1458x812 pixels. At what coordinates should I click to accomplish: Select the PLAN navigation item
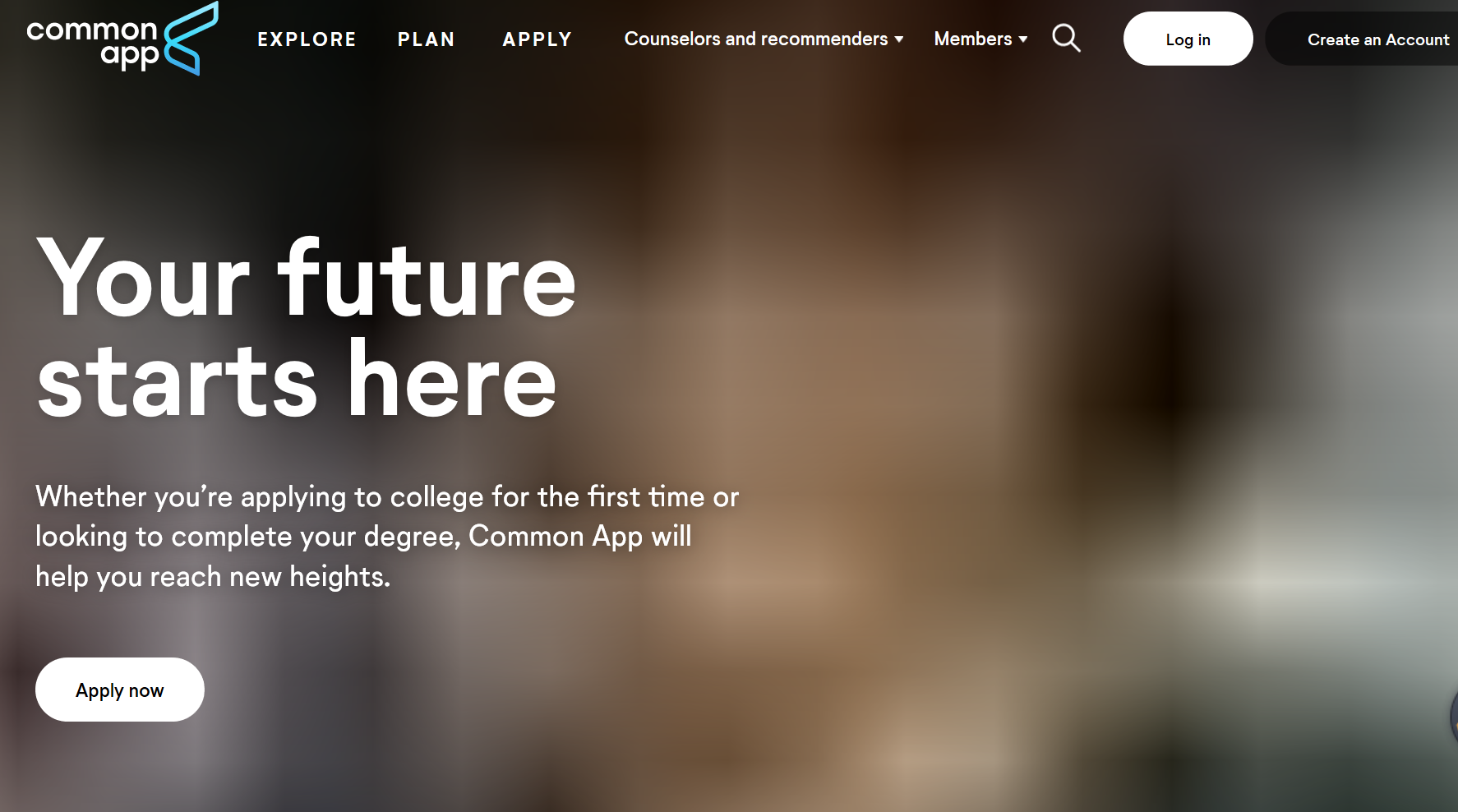[x=427, y=39]
